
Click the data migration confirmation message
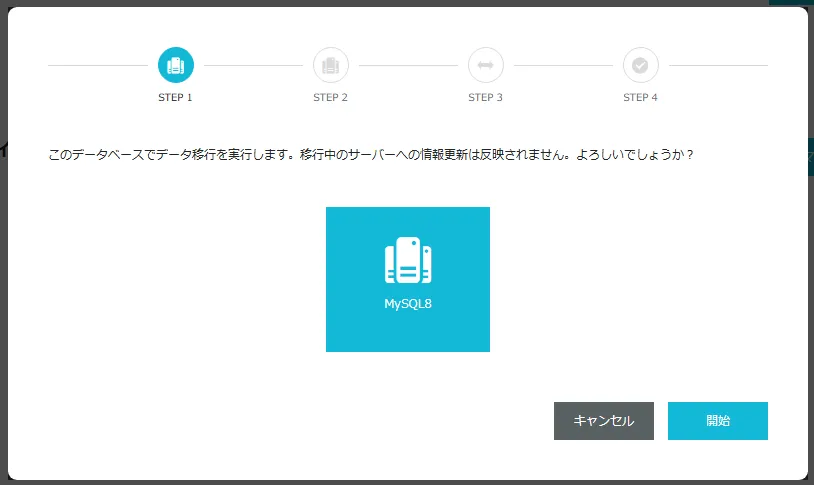pos(371,156)
